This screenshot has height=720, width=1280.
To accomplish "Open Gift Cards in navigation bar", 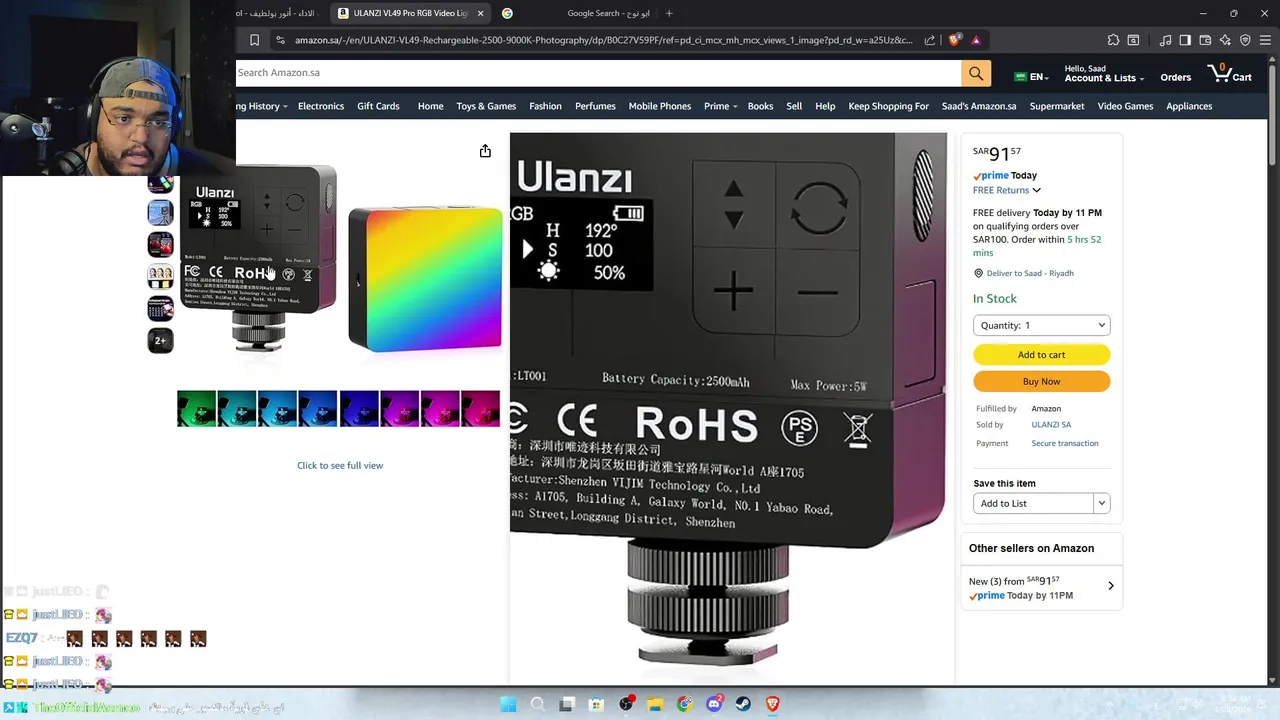I will [378, 106].
